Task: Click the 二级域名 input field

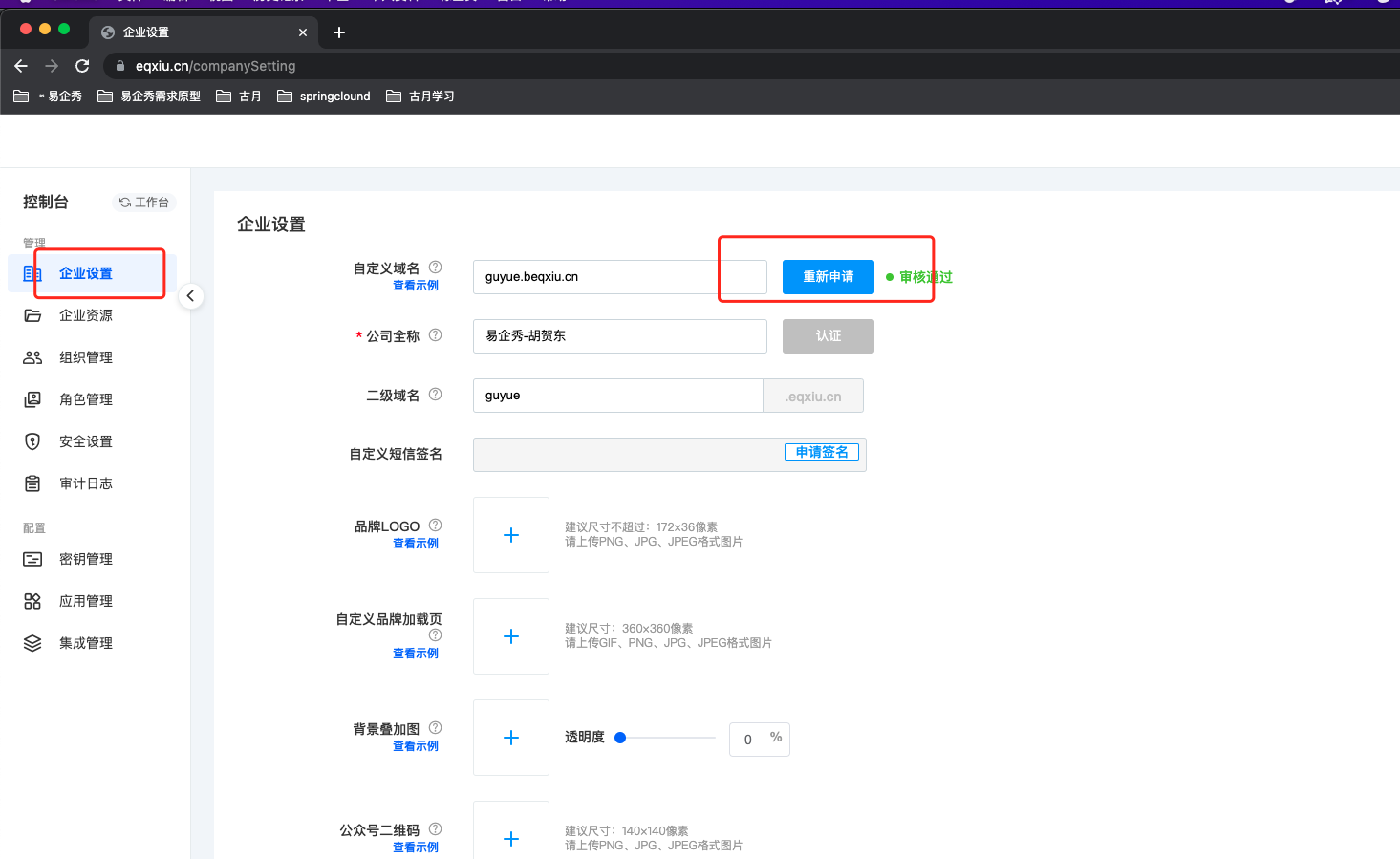Action: [x=617, y=396]
